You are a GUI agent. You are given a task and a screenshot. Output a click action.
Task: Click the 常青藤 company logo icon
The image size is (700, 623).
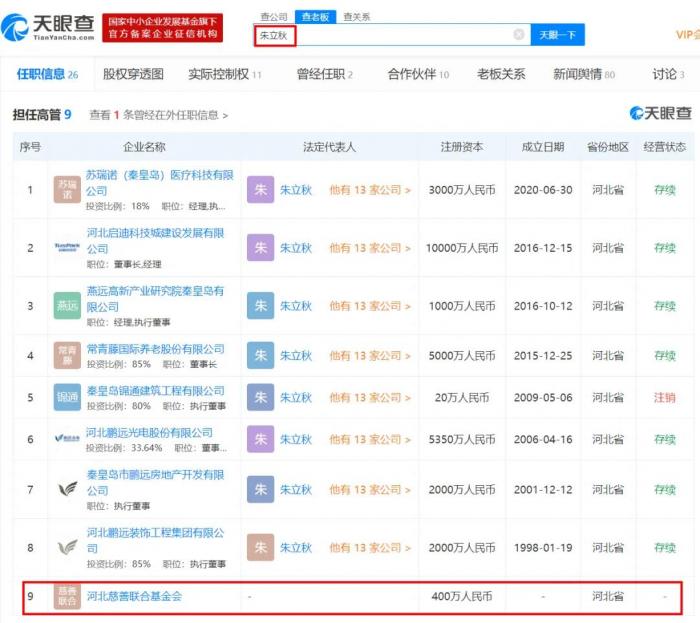pyautogui.click(x=67, y=356)
